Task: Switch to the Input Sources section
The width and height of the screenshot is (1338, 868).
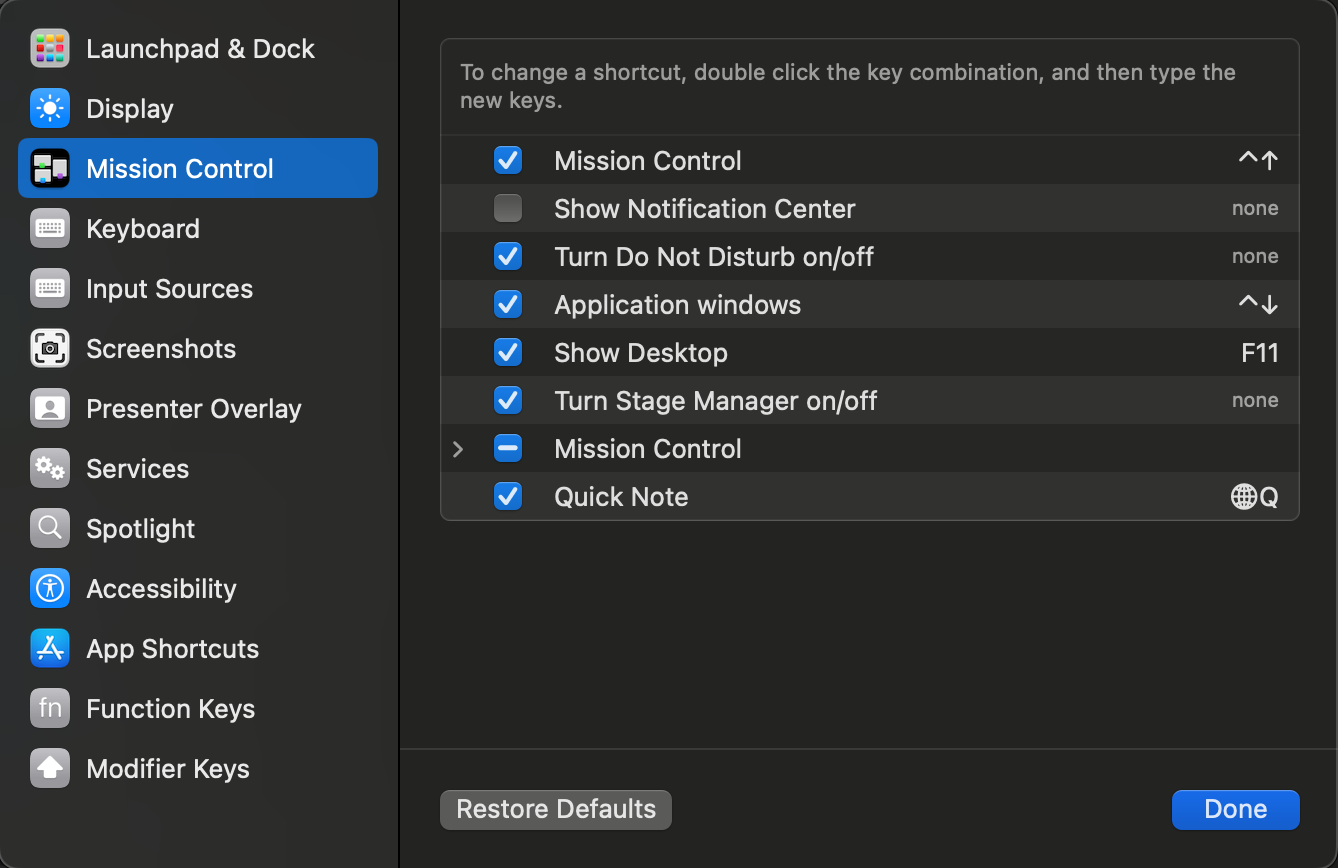Action: [50, 288]
